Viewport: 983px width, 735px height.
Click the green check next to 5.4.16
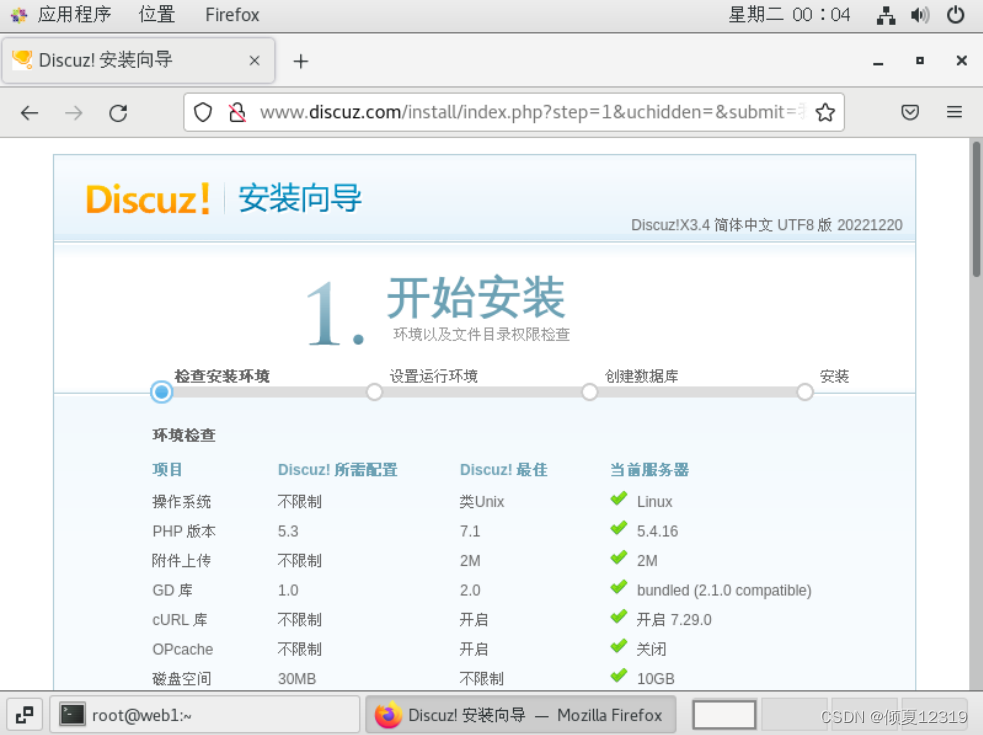[619, 529]
